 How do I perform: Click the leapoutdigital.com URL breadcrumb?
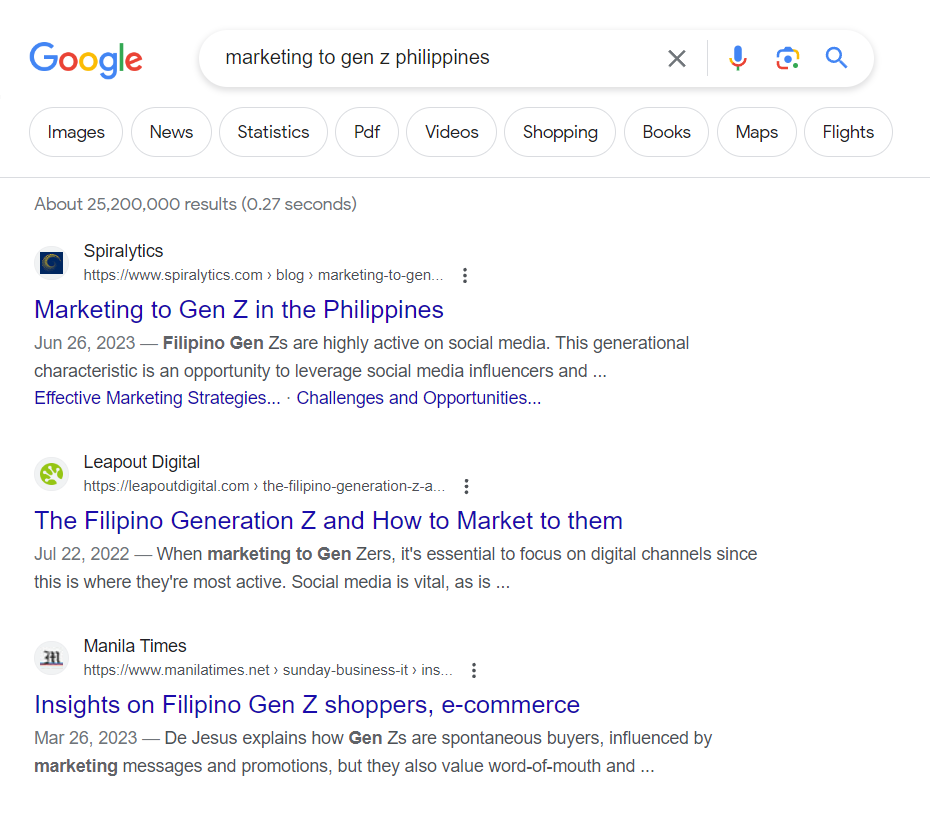pos(265,486)
